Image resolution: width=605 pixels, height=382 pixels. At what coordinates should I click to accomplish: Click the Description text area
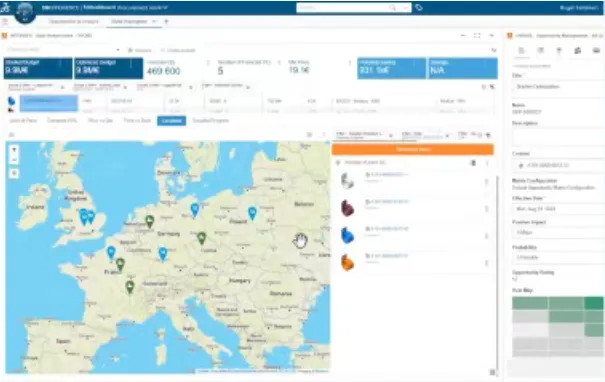click(x=558, y=137)
